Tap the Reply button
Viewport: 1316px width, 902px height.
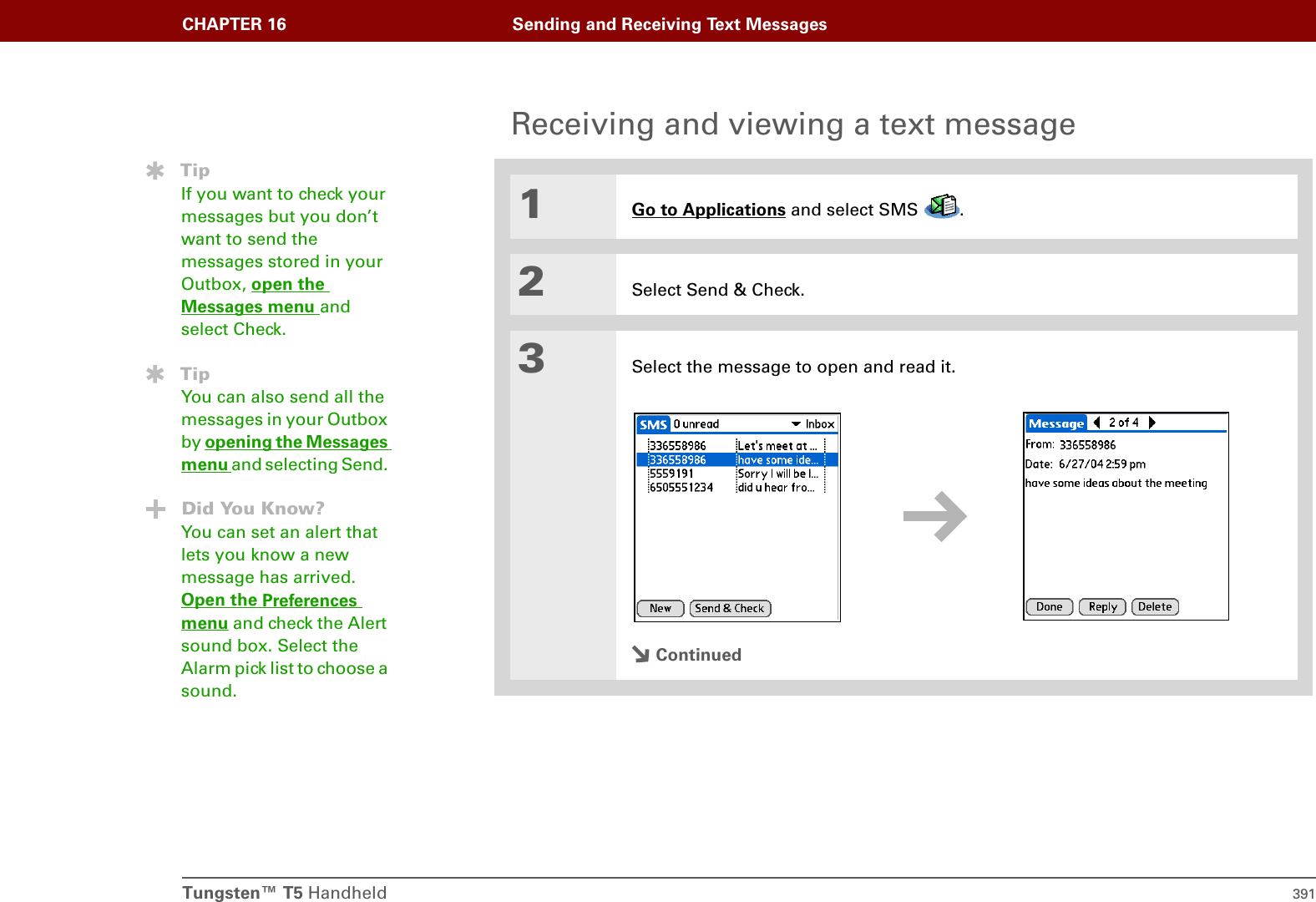[1103, 607]
